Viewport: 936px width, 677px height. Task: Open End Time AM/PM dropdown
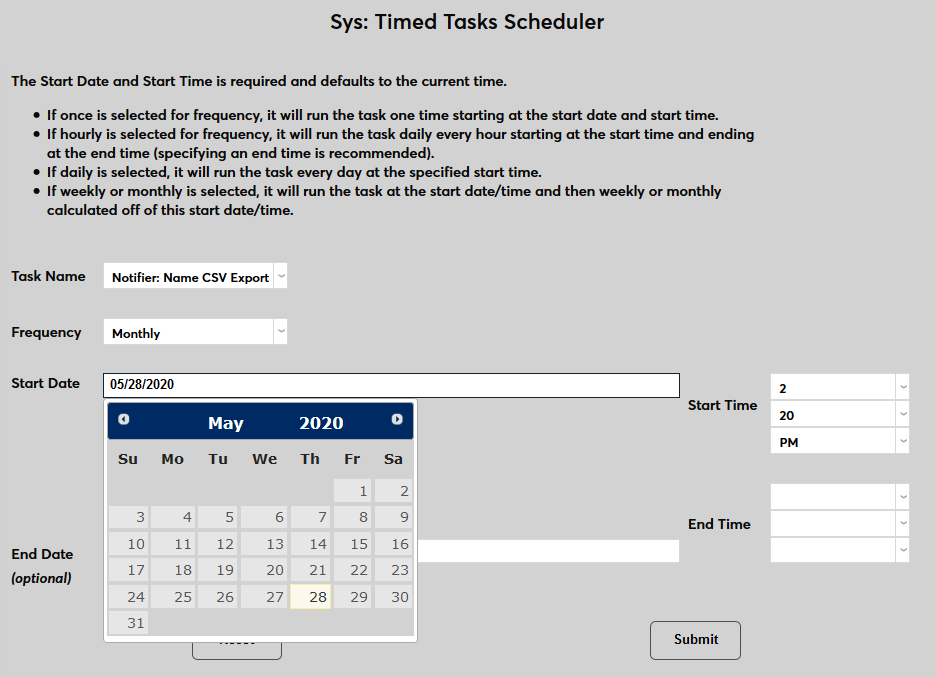[x=840, y=550]
